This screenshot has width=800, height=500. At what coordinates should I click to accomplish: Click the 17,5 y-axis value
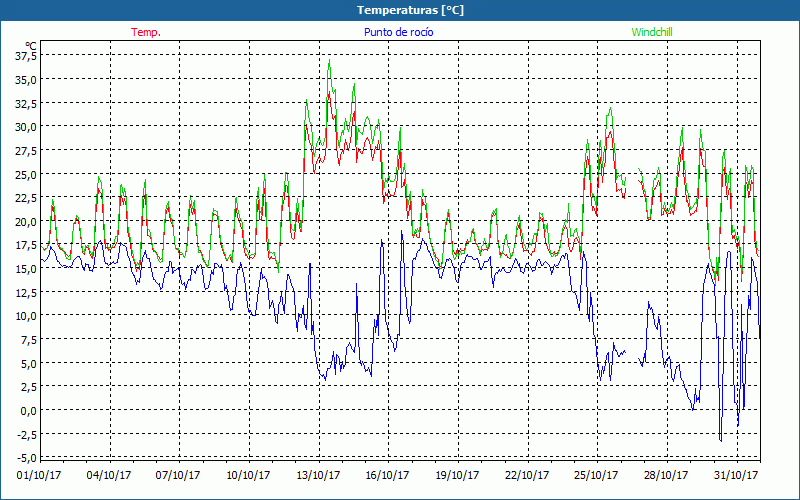click(26, 245)
